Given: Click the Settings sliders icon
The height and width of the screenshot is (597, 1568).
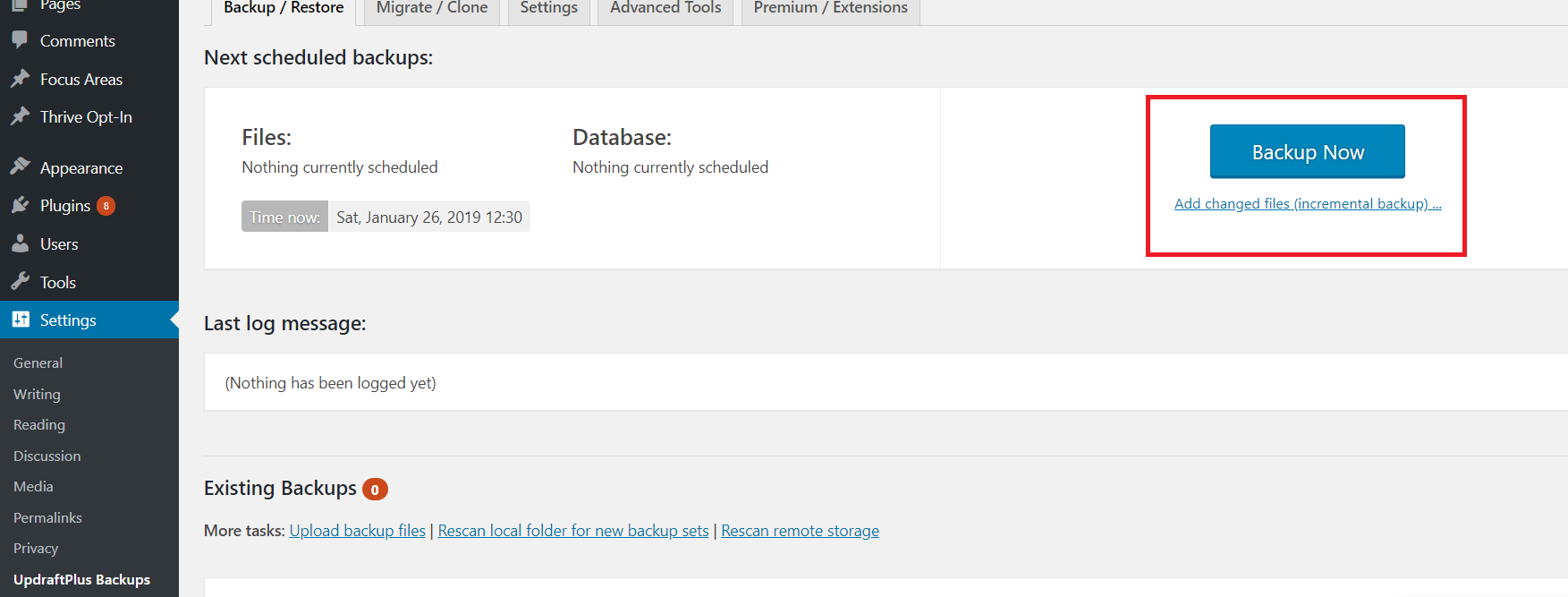Looking at the screenshot, I should pos(20,320).
